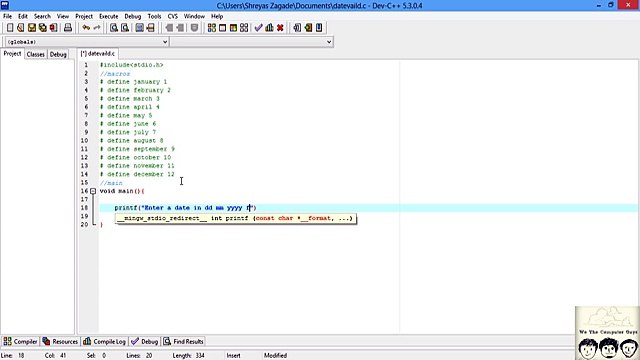Click line number 17 in the gutter
Image resolution: width=640 pixels, height=360 pixels.
[84, 199]
